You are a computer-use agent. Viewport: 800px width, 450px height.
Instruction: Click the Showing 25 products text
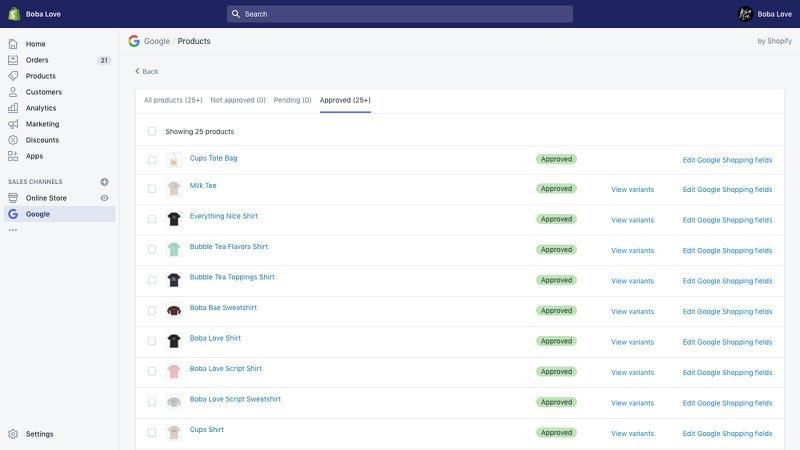coord(199,132)
